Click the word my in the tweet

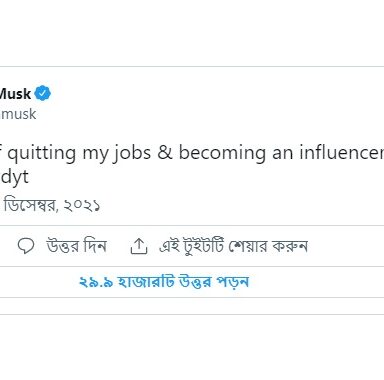(95, 155)
